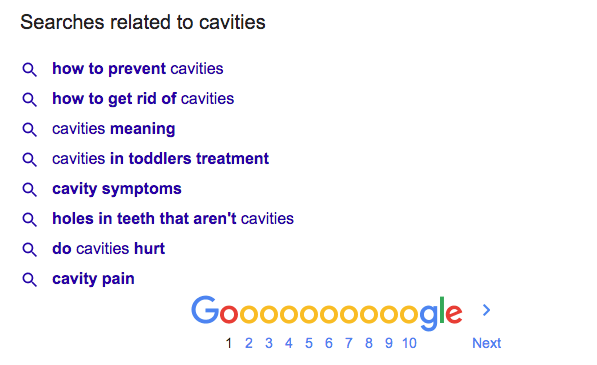Screen dimensions: 597x365
Task: Click the magnifier icon beside 'cavities in toddlers treatment'
Action: pos(29,159)
